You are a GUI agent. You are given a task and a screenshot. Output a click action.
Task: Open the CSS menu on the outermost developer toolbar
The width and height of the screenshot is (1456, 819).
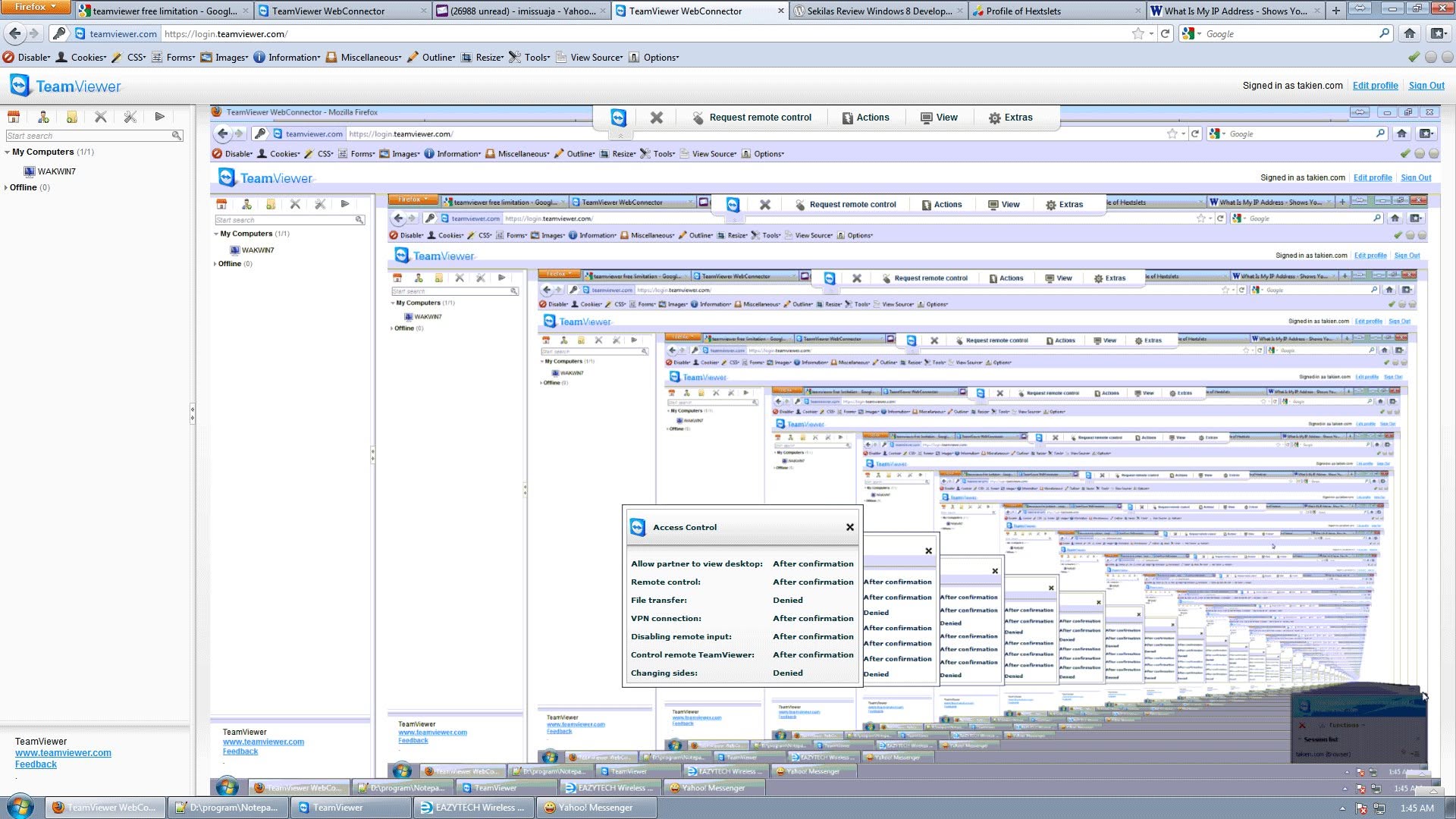pos(129,57)
